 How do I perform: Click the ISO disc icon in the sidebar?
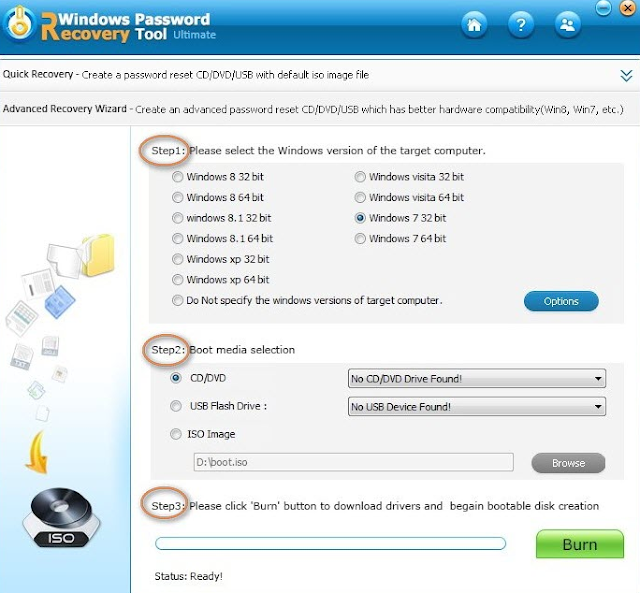[62, 517]
